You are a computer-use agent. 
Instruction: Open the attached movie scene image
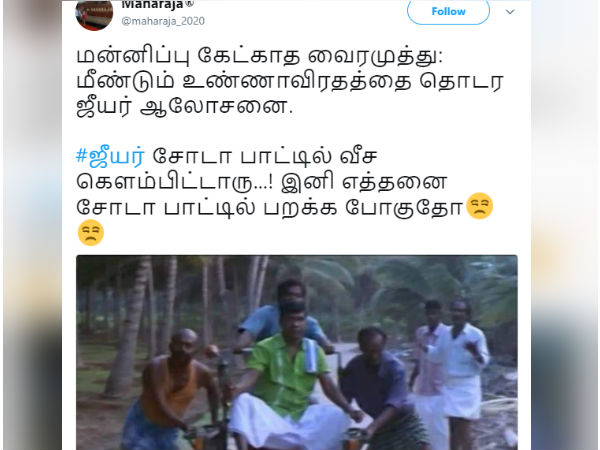(x=297, y=352)
